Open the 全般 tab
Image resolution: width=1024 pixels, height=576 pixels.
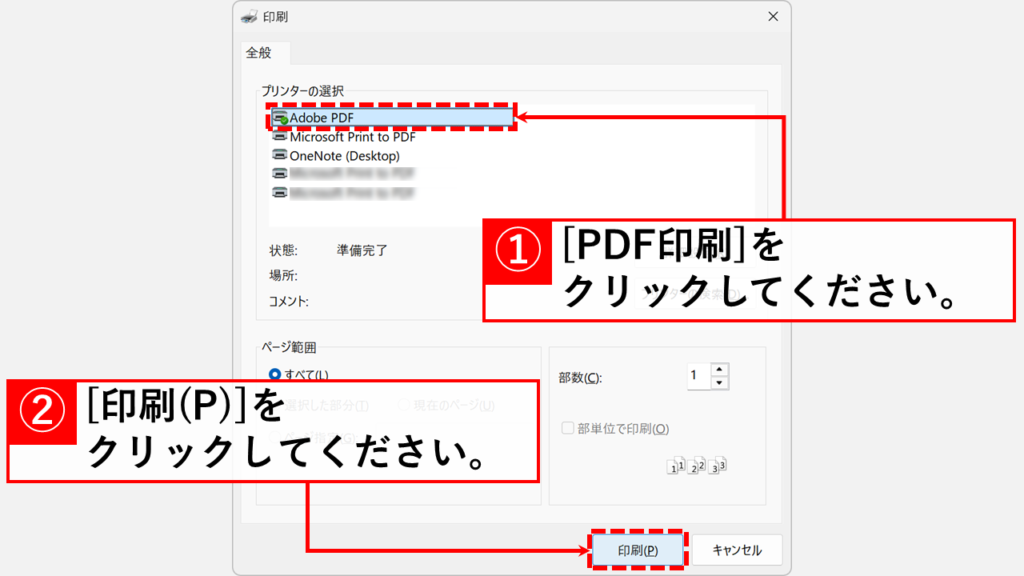(259, 53)
